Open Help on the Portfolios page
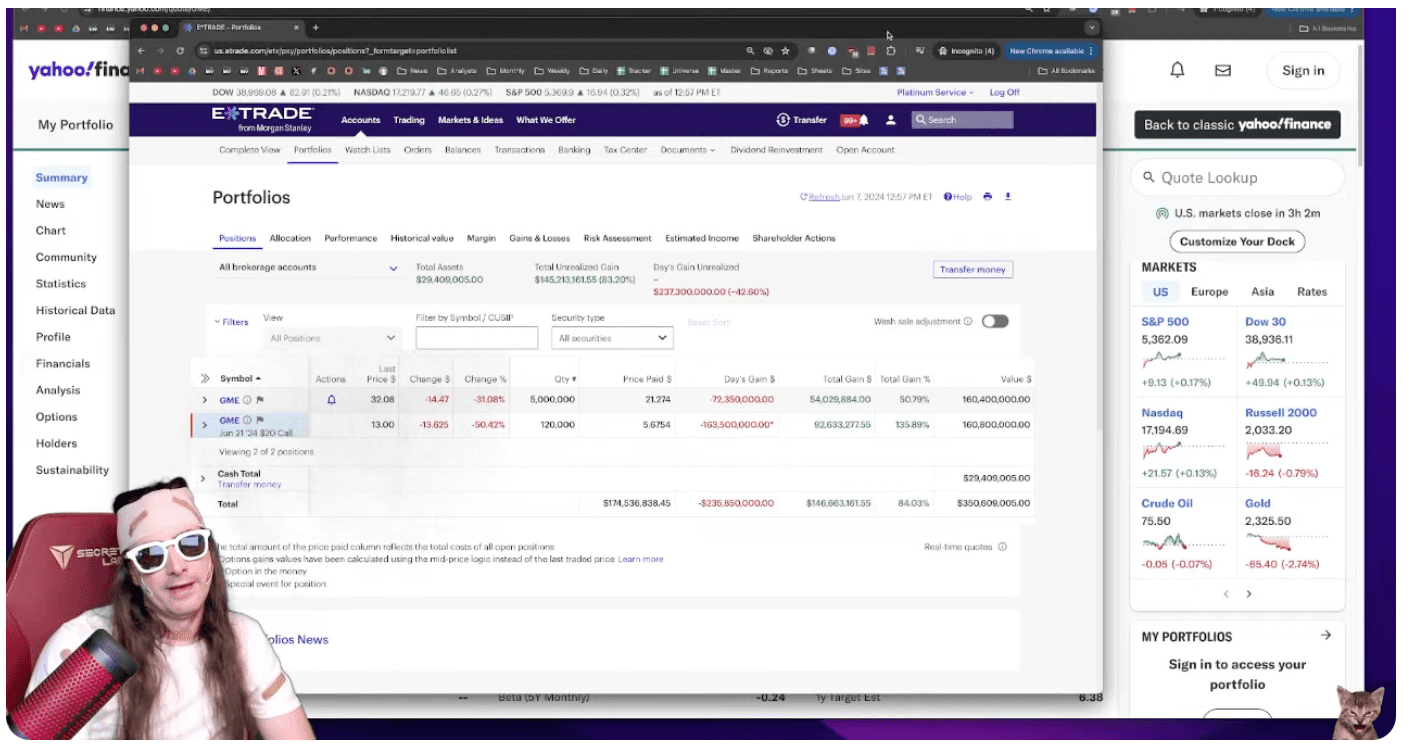1410x750 pixels. tap(957, 197)
